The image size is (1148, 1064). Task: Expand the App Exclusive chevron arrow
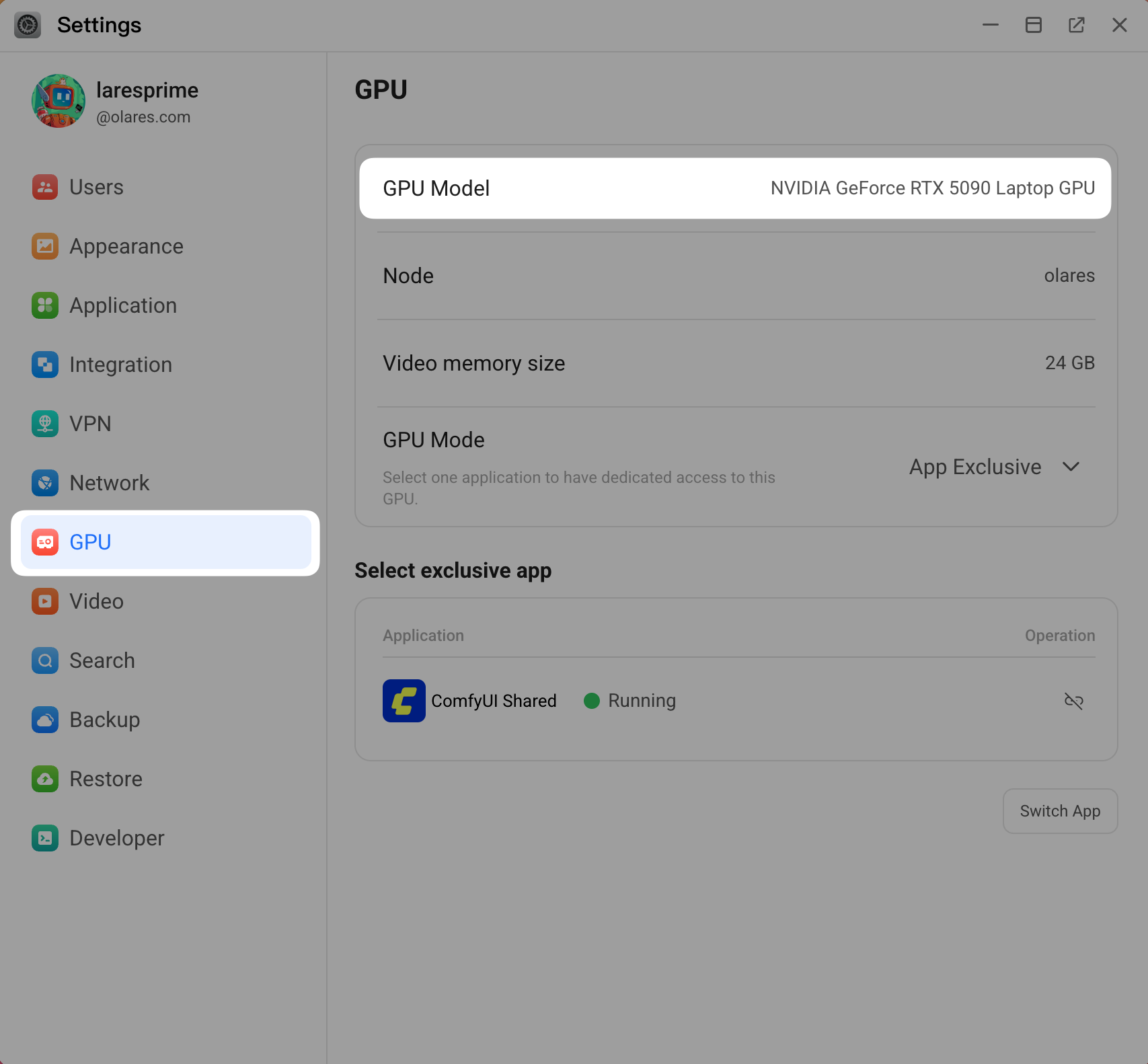point(1071,467)
